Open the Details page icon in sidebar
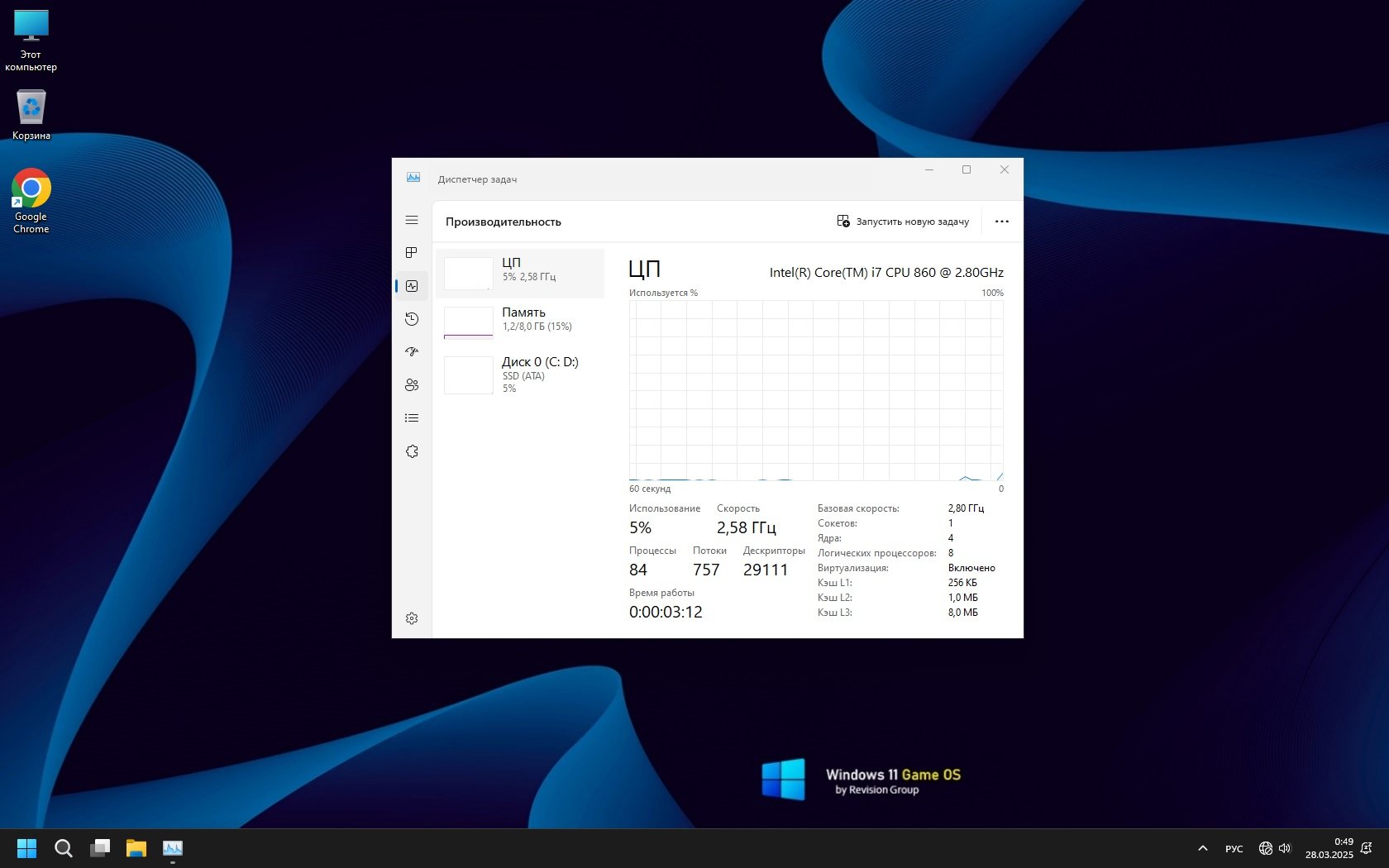The height and width of the screenshot is (868, 1389). point(412,418)
